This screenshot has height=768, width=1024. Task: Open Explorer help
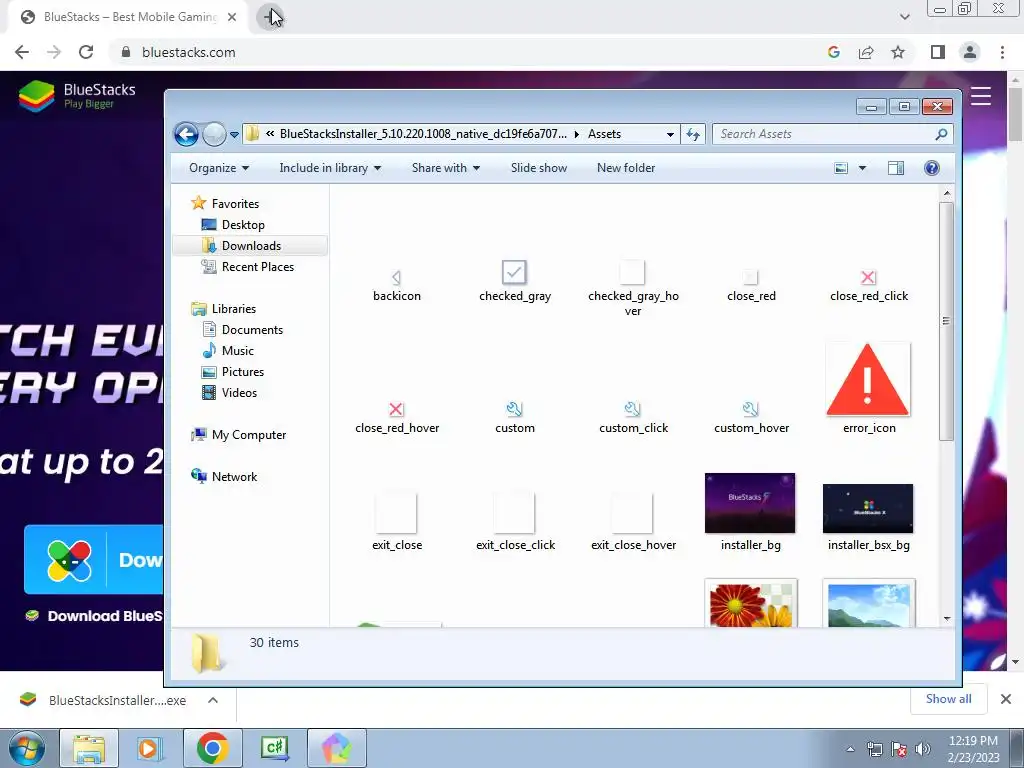931,168
